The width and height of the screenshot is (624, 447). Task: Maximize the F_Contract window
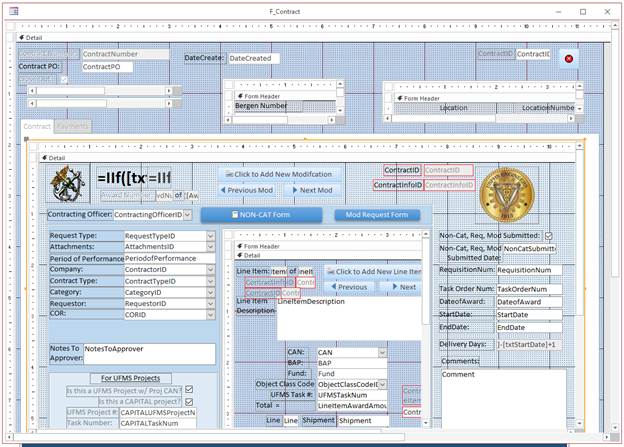point(583,12)
